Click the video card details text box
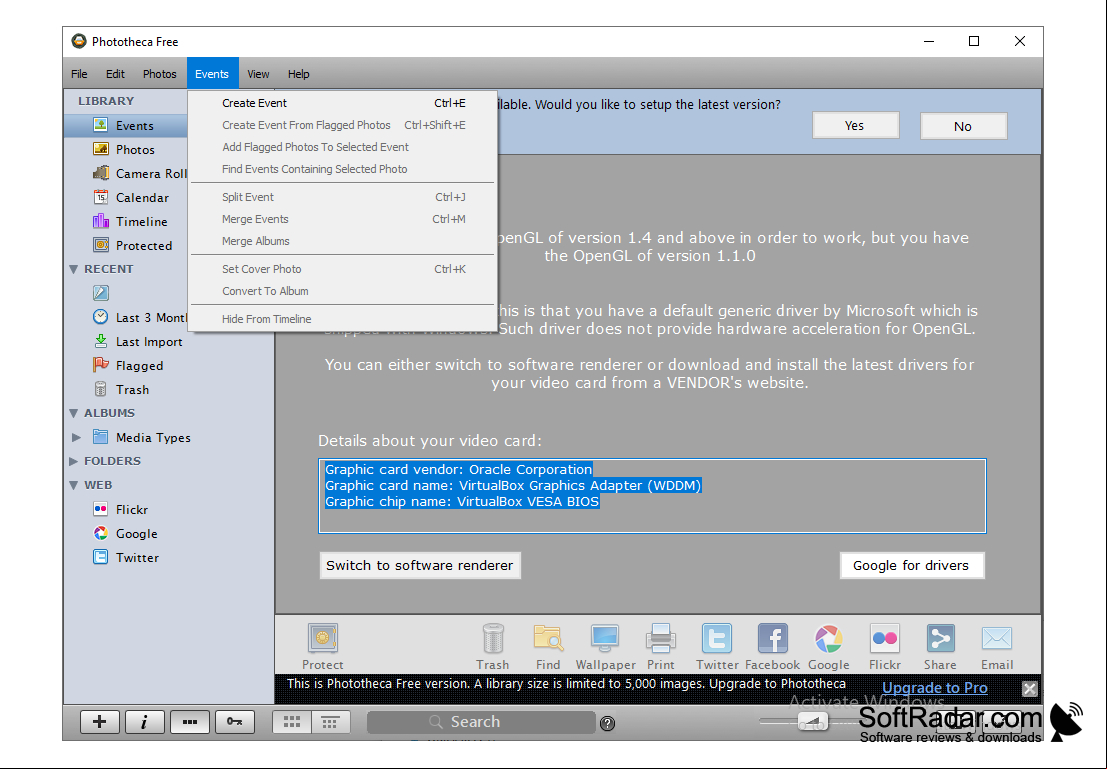 pyautogui.click(x=652, y=496)
